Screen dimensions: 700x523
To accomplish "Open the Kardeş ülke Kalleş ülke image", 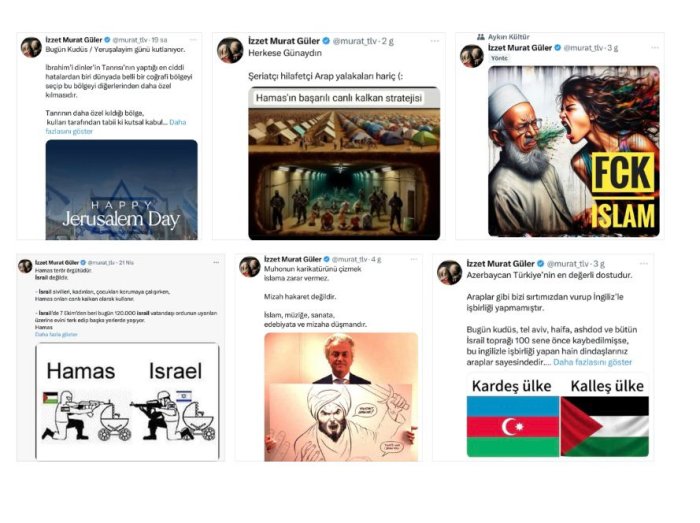I will 558,416.
